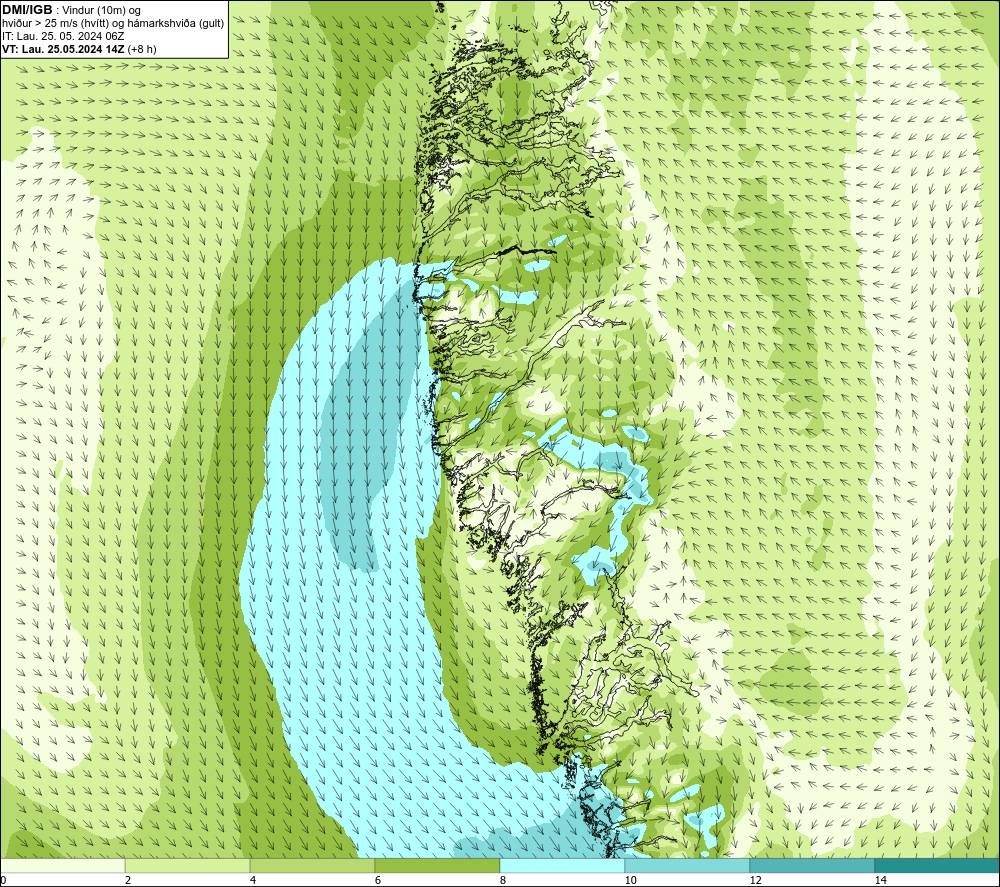The width and height of the screenshot is (1000, 887).
Task: Click the 8-10 m/s light cyan legend swatch
Action: [x=562, y=866]
